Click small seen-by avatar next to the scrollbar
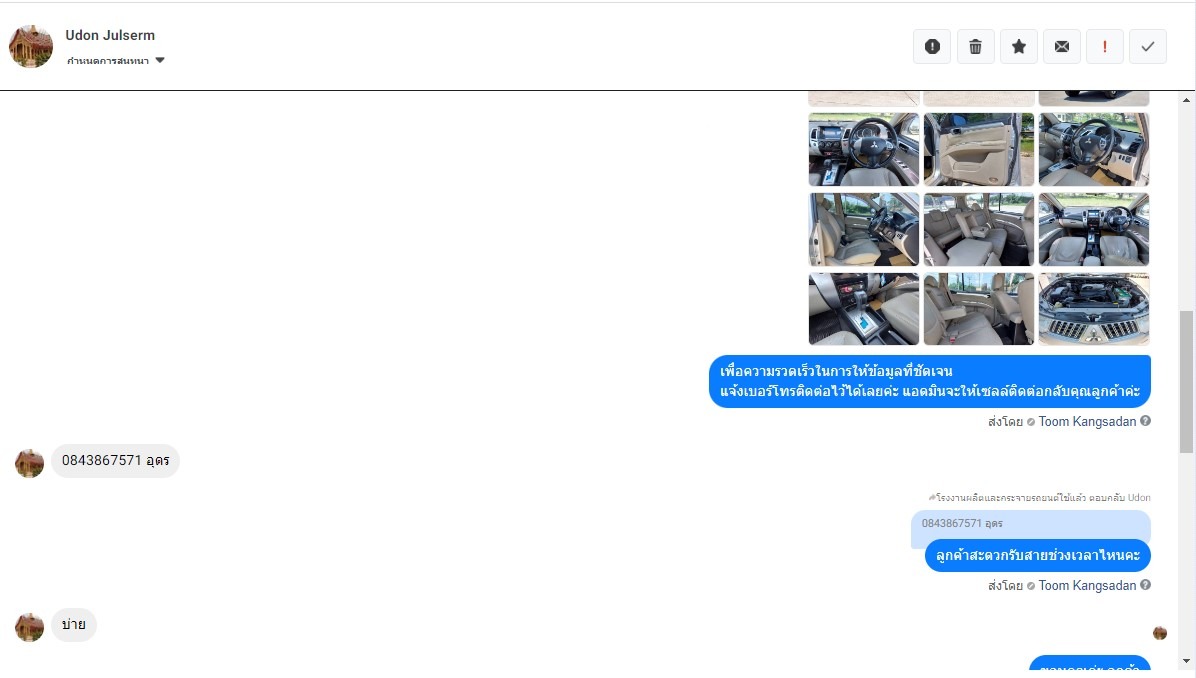The height and width of the screenshot is (678, 1196). [x=1160, y=633]
